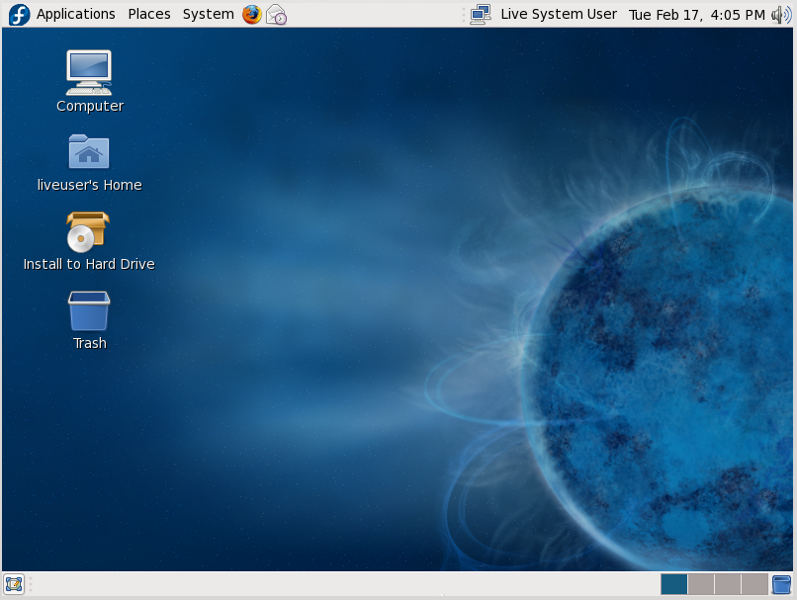Launch Install to Hard Drive icon
The height and width of the screenshot is (600, 797).
pos(88,232)
